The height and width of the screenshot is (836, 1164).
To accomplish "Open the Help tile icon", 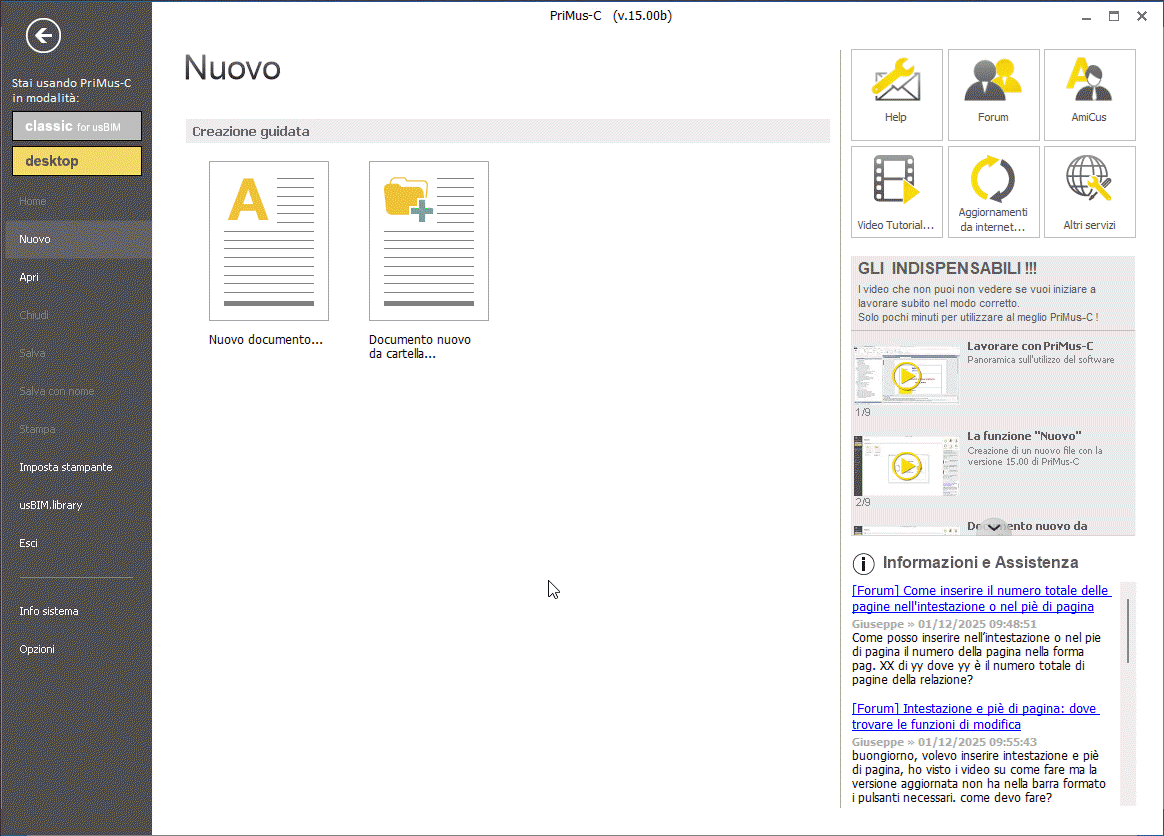I will pos(896,83).
